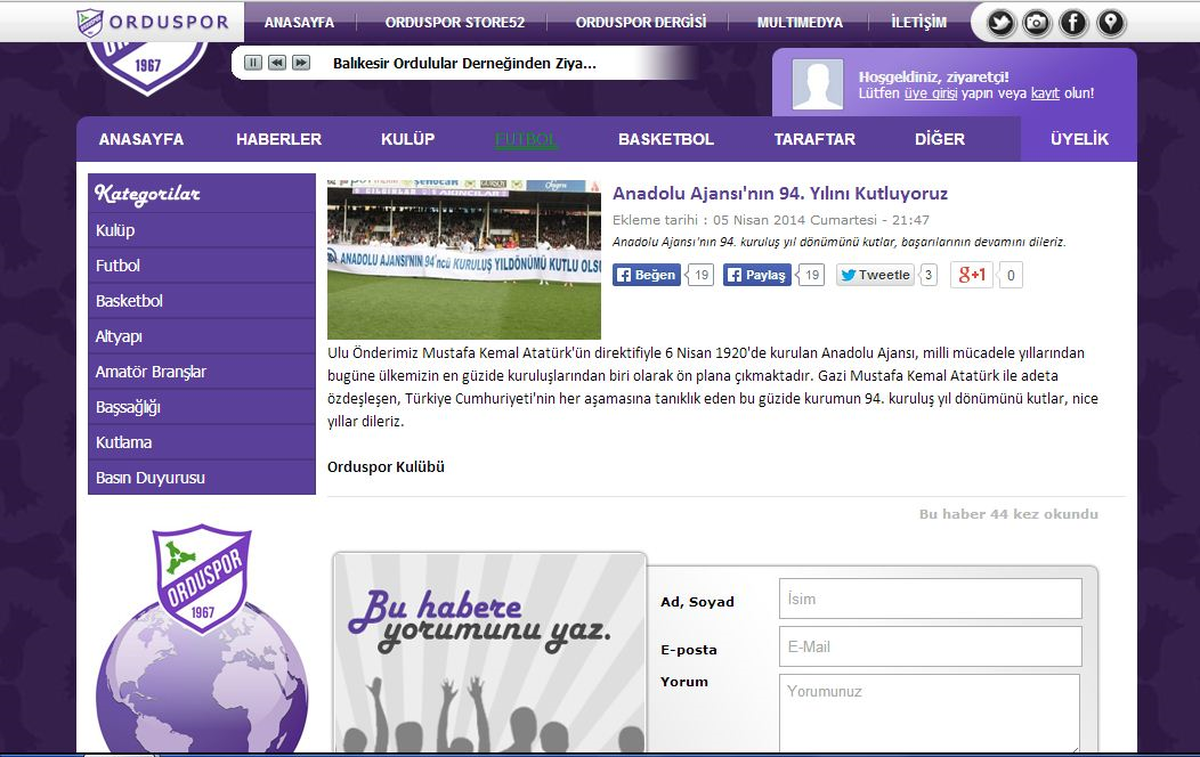Viewport: 1200px width, 757px height.
Task: Open ORDUSPOR STORE52 top menu item
Action: tap(455, 22)
